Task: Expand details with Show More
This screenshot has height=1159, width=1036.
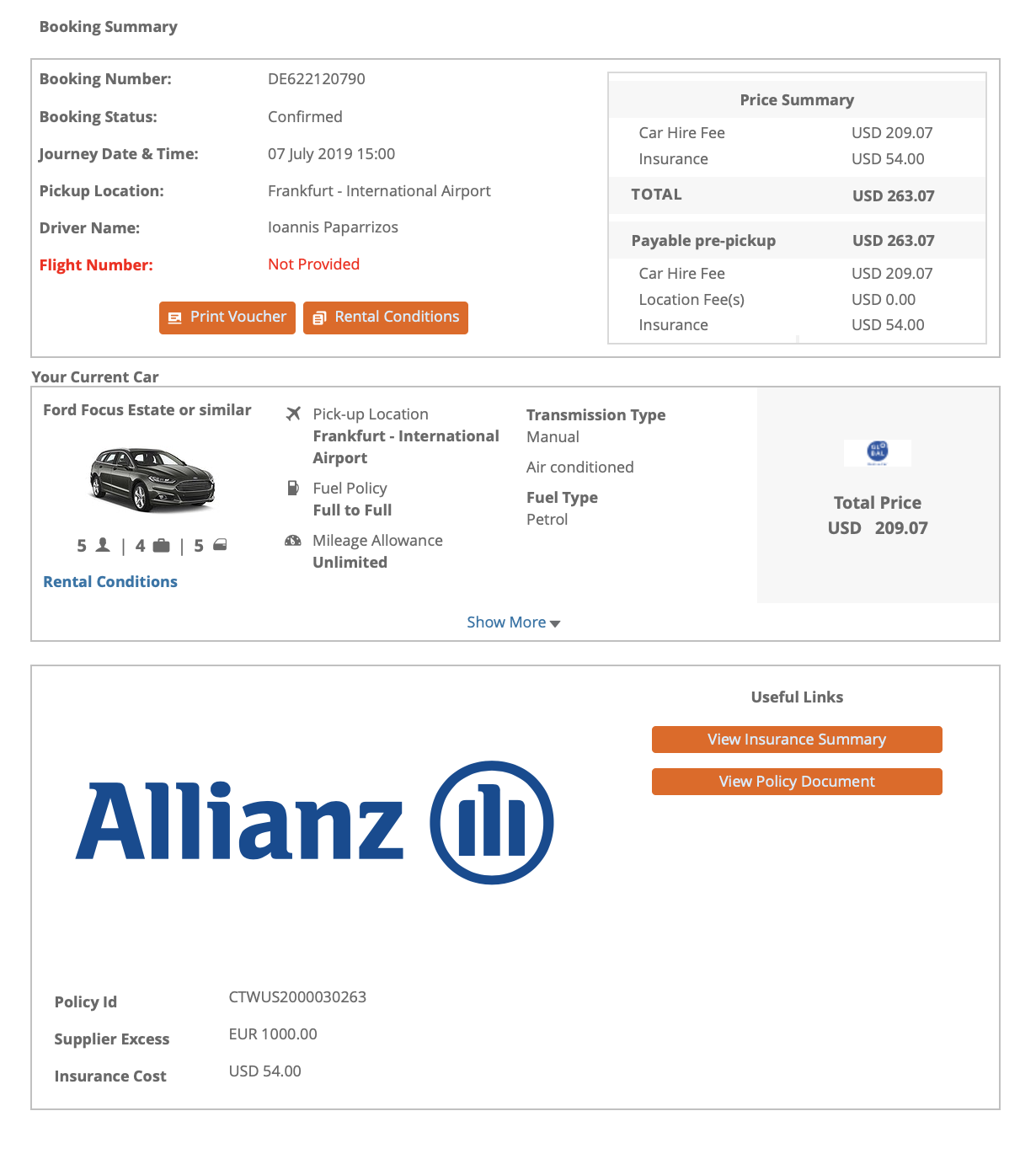Action: [506, 622]
